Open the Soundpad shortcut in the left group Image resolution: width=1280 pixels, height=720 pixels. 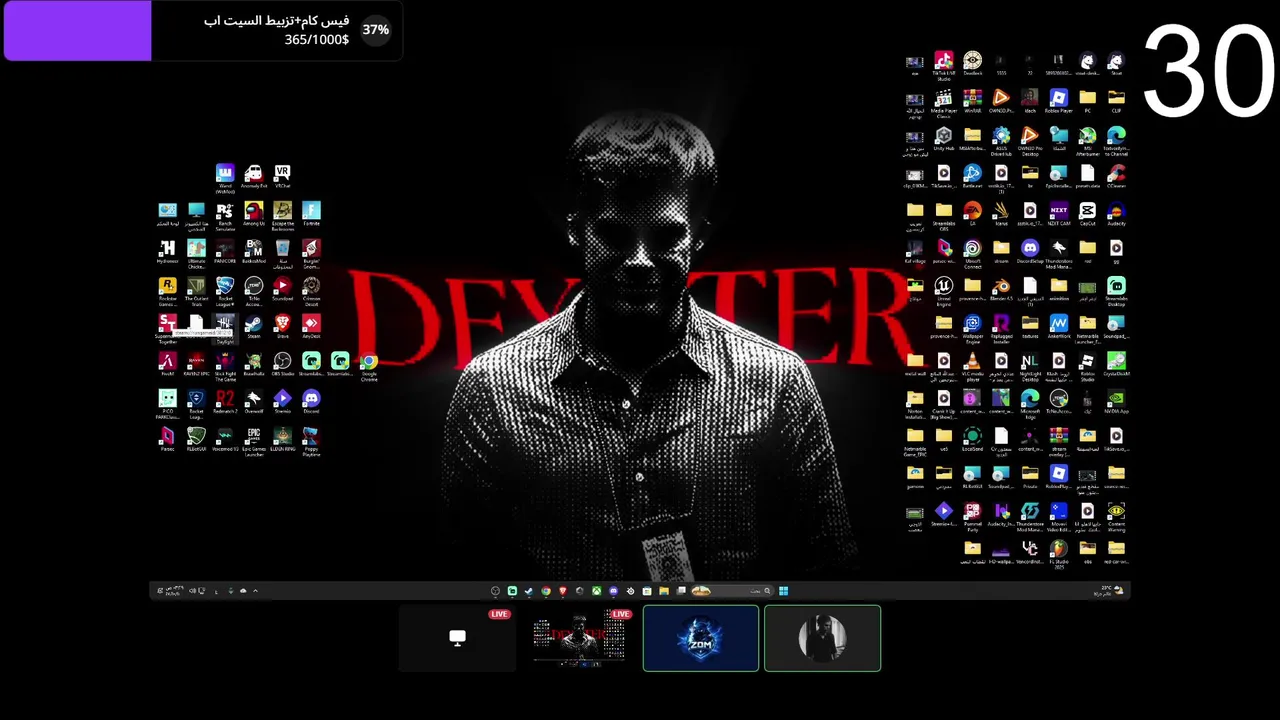(x=282, y=290)
